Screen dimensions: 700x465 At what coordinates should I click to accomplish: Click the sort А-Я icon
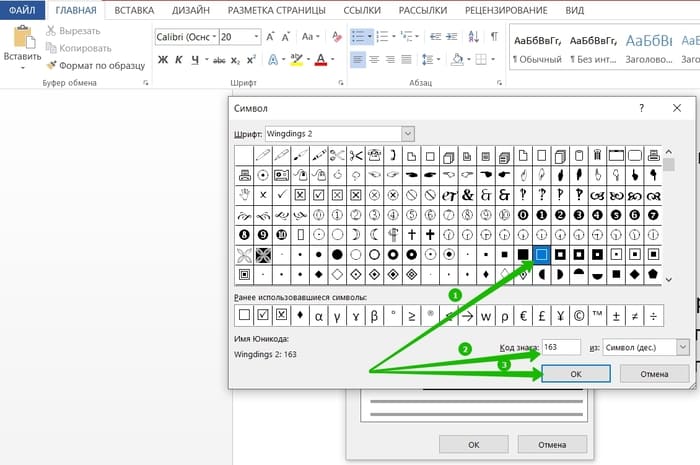474,36
